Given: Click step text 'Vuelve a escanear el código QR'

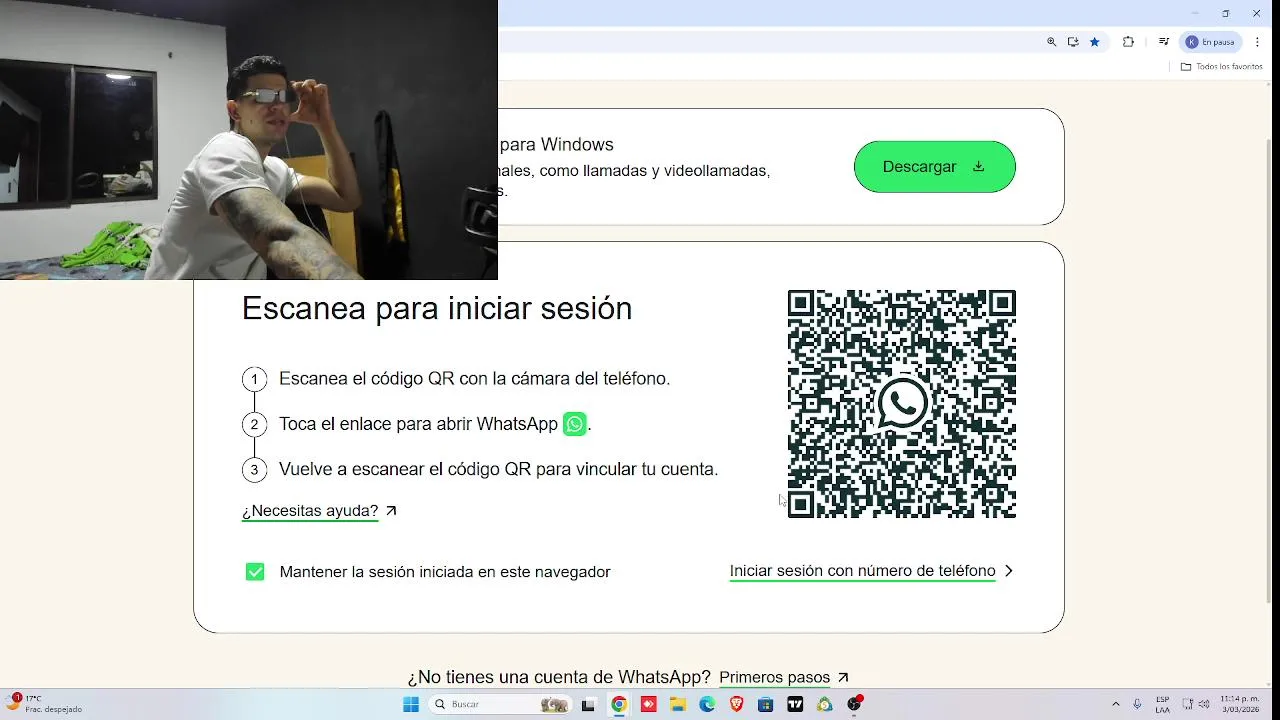Looking at the screenshot, I should pos(498,469).
